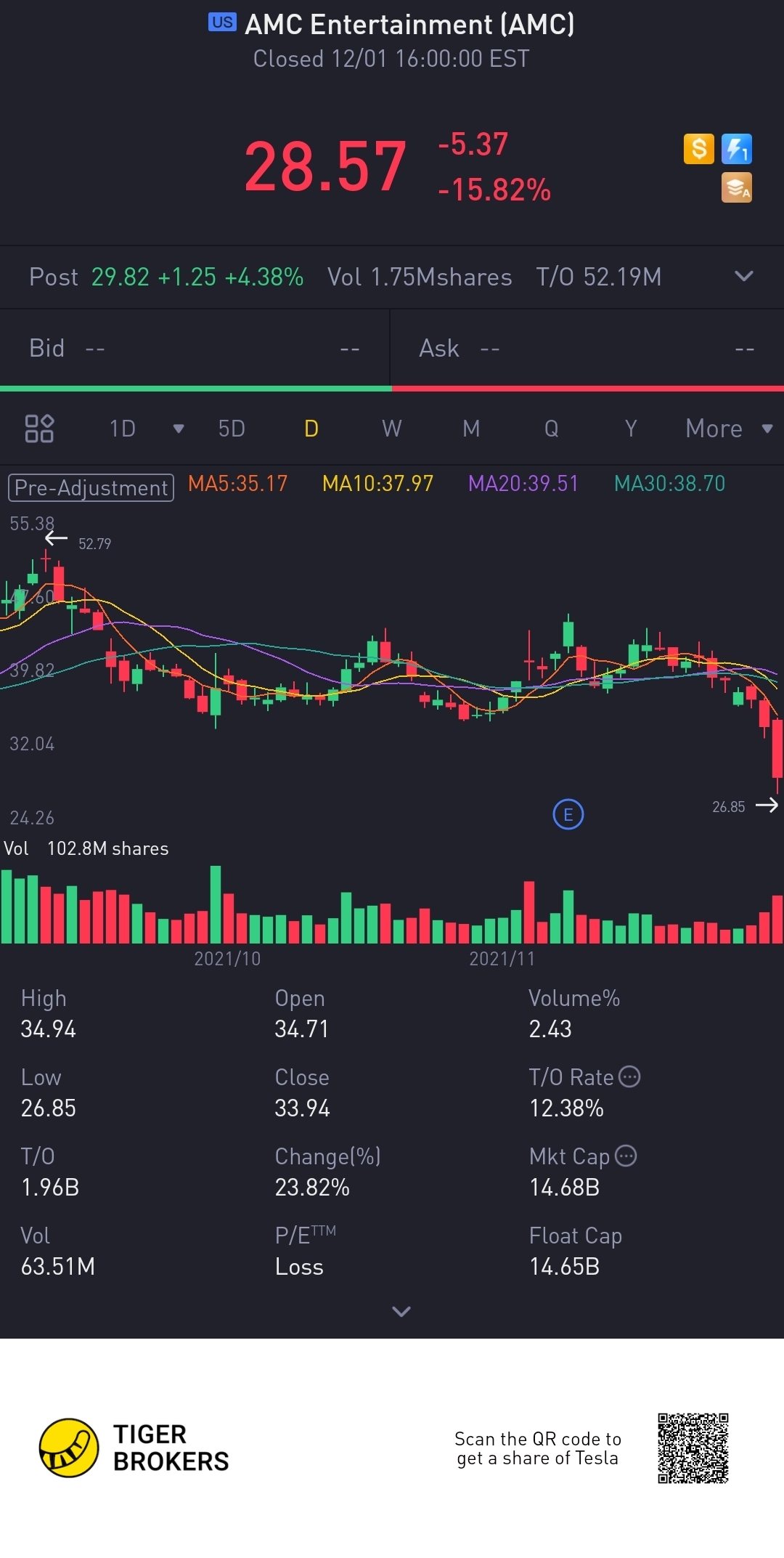
Task: Tap the -5.37 price change value
Action: point(473,144)
